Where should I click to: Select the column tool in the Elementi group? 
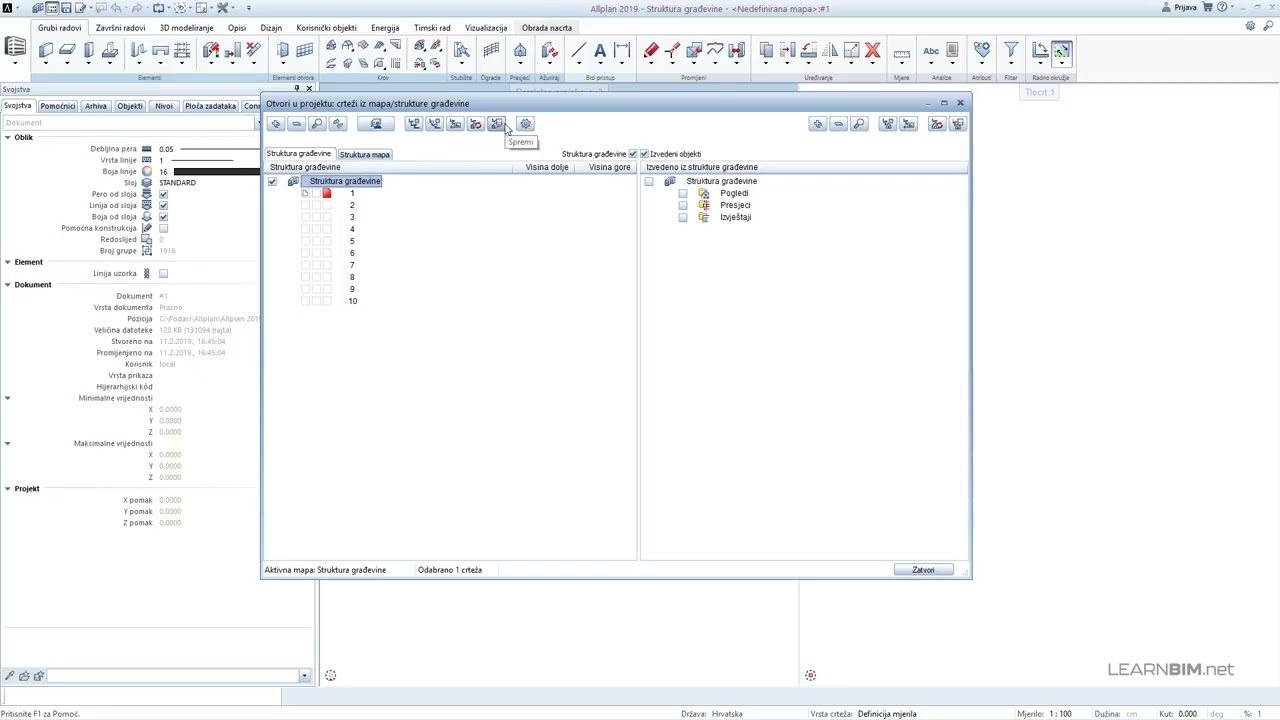pyautogui.click(x=89, y=50)
